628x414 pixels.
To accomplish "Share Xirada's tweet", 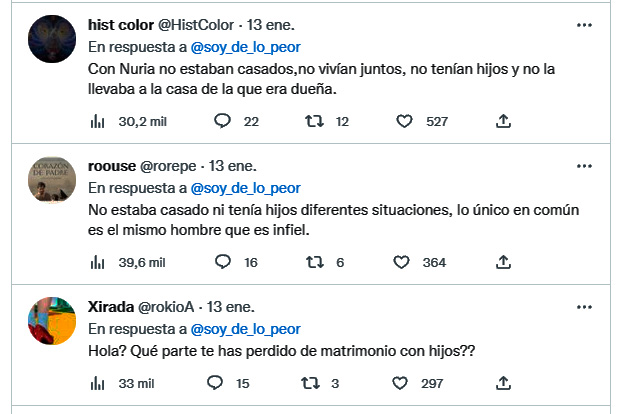I will [x=504, y=383].
